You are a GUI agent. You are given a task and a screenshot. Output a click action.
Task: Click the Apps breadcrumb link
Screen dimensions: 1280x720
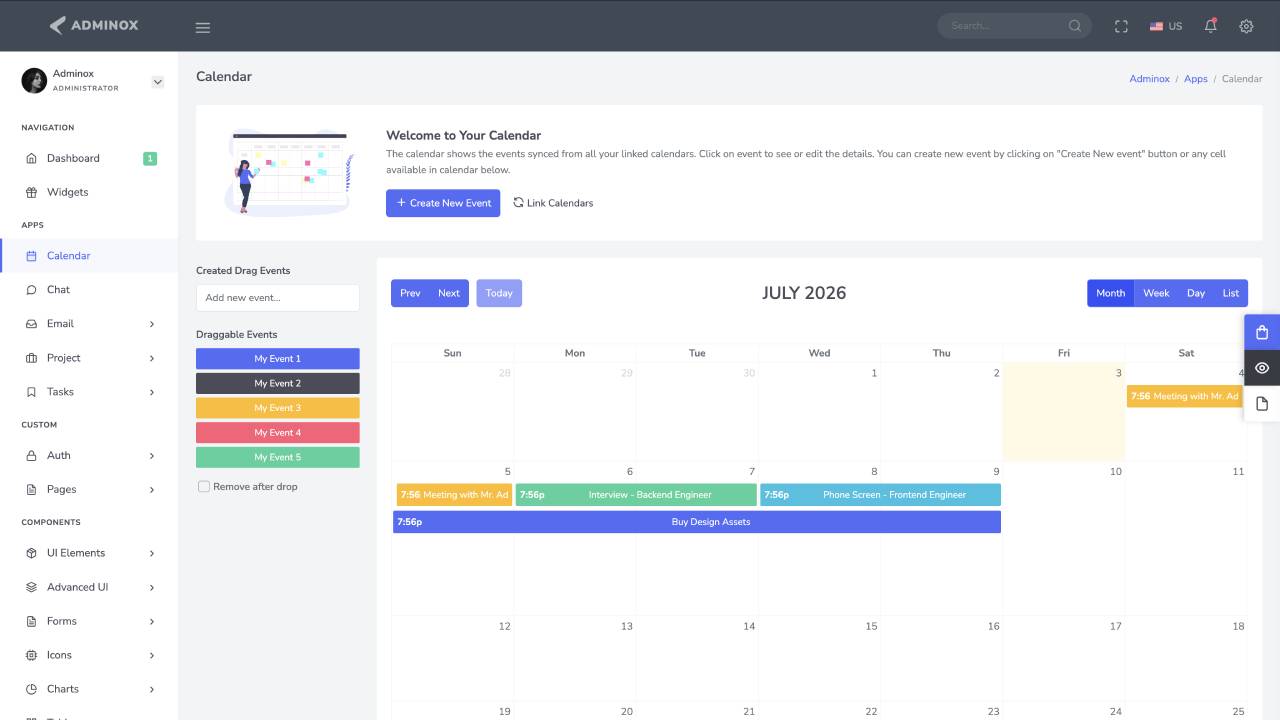point(1195,78)
